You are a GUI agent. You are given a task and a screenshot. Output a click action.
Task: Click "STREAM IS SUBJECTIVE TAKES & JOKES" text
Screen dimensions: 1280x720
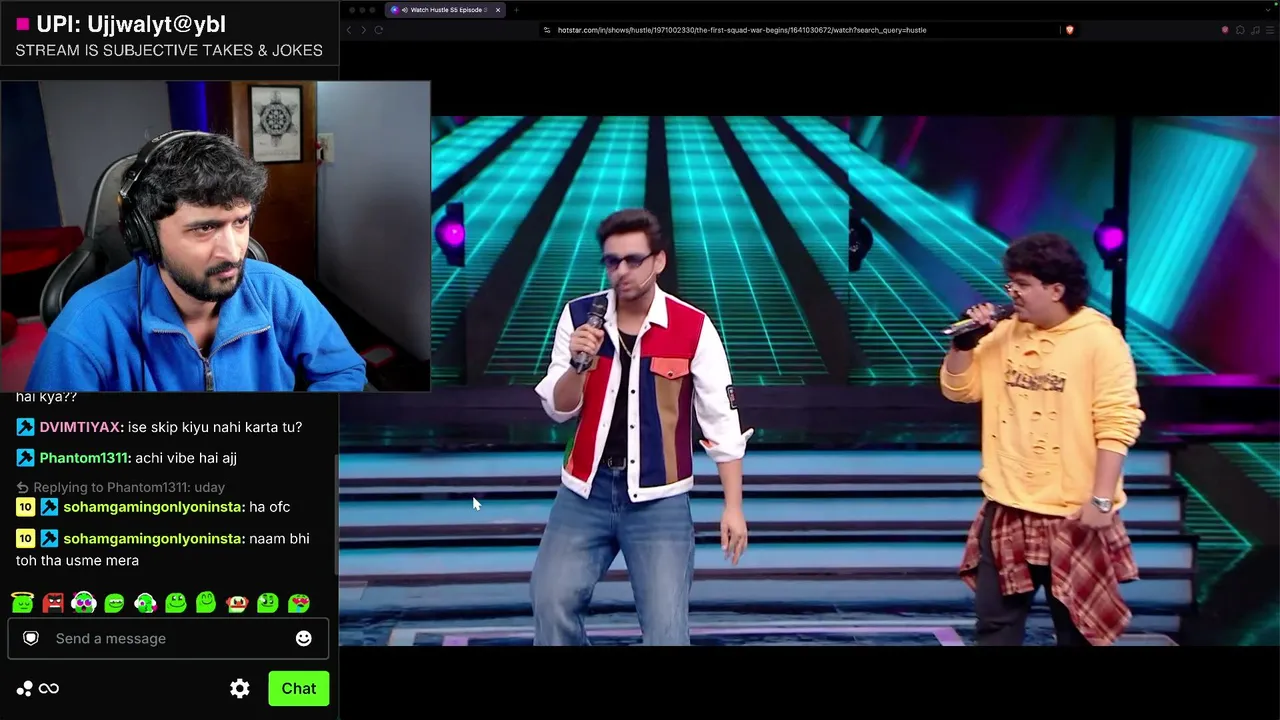[x=169, y=50]
